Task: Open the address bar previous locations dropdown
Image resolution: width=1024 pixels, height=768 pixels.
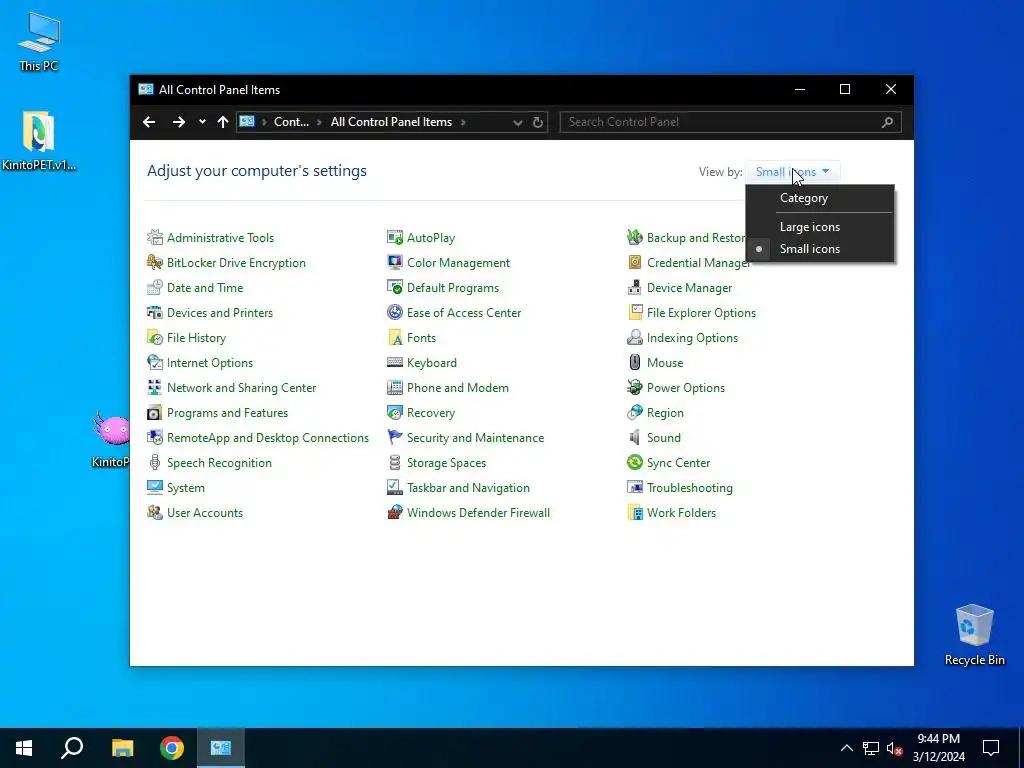Action: click(x=517, y=122)
